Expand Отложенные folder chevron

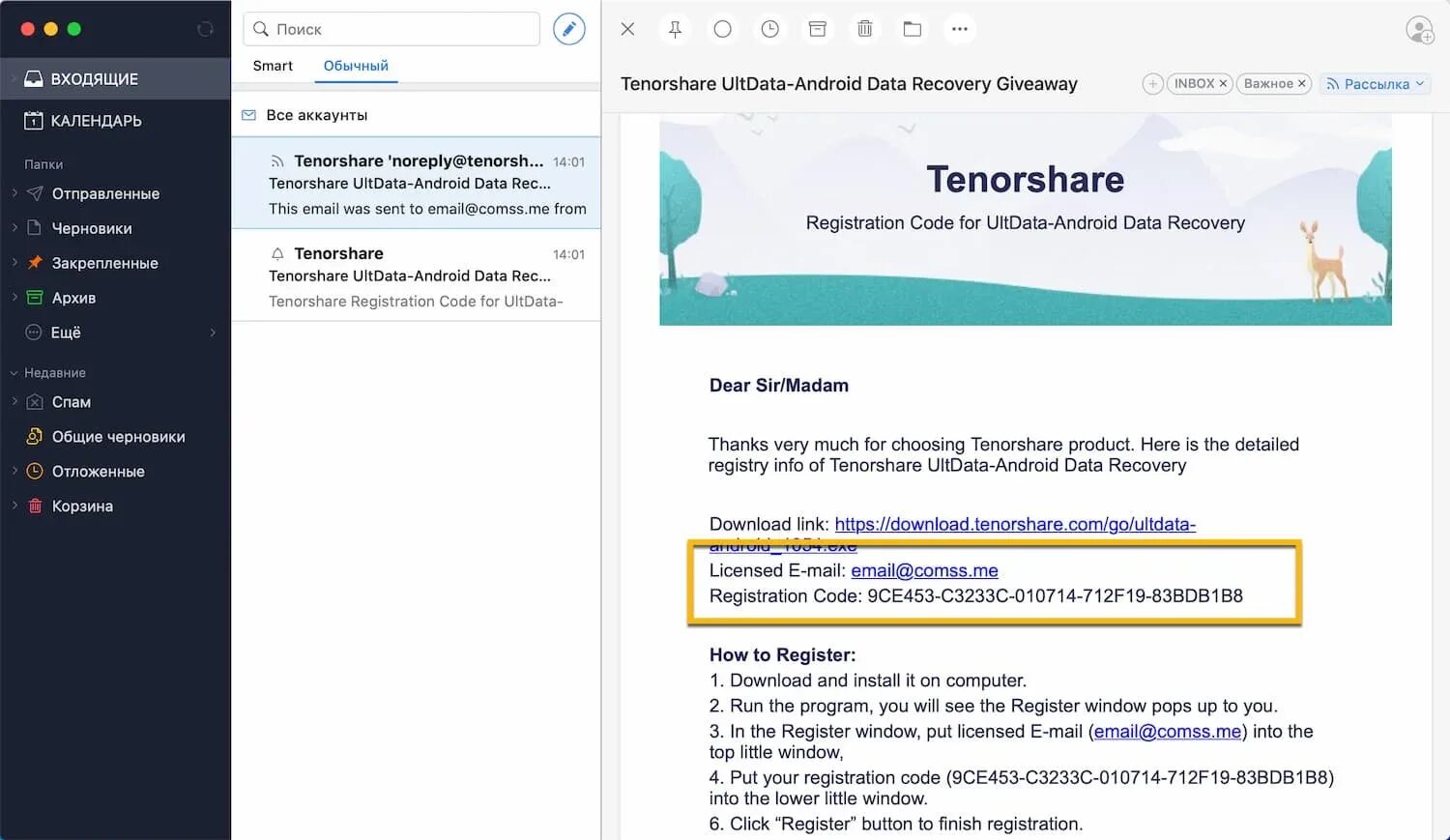tap(14, 472)
